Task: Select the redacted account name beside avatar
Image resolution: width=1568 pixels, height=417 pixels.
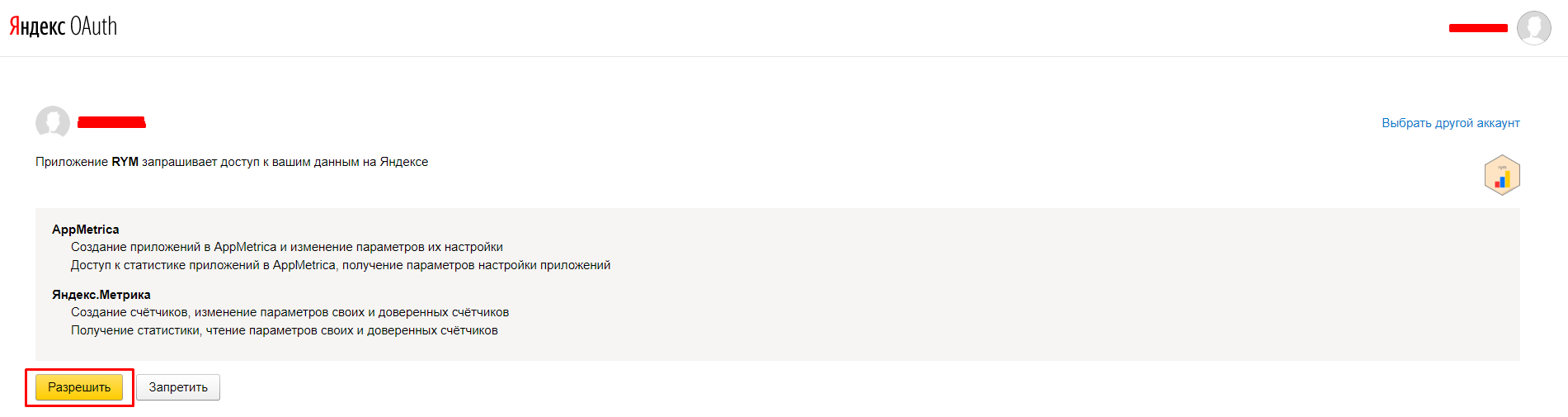Action: point(111,122)
